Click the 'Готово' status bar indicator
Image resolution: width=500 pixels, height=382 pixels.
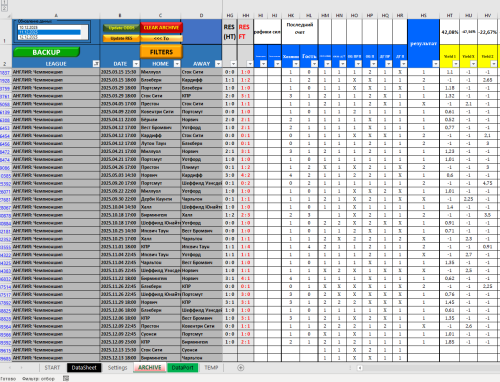(8, 379)
